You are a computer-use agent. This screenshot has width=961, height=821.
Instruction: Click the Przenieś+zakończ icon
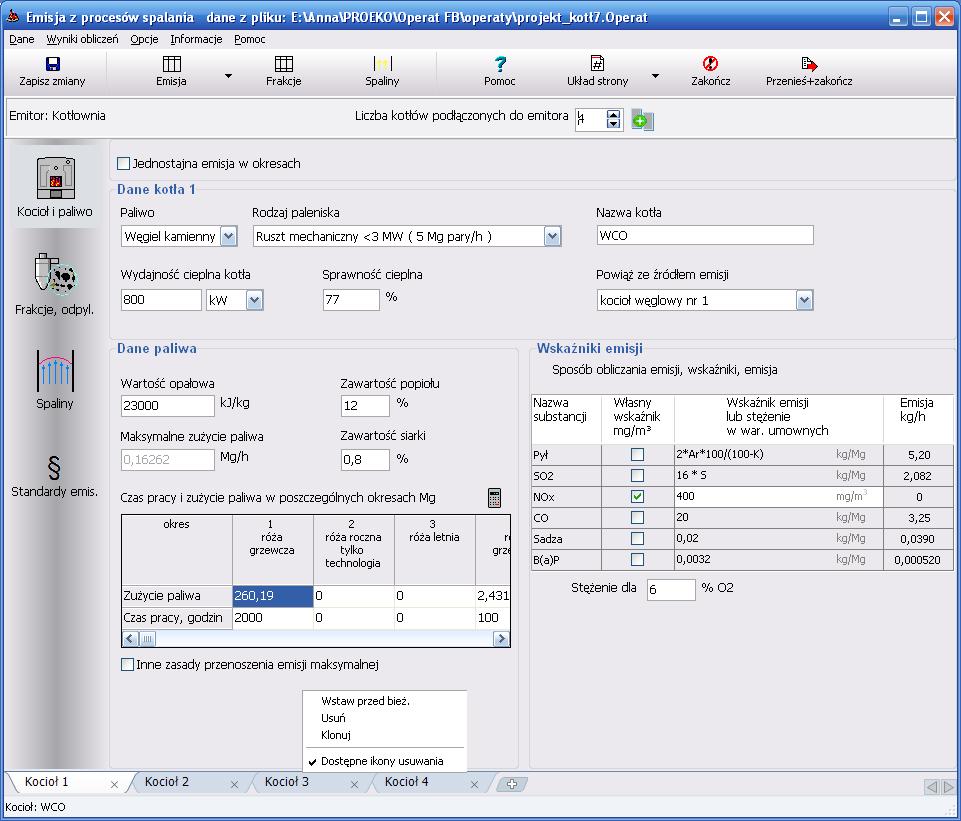point(809,64)
